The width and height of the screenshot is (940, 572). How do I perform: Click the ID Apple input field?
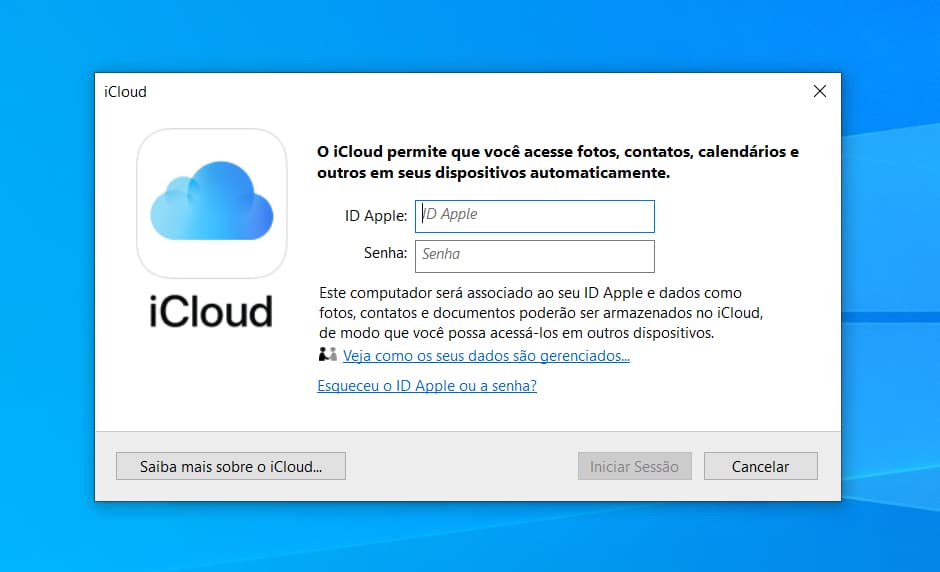tap(534, 216)
